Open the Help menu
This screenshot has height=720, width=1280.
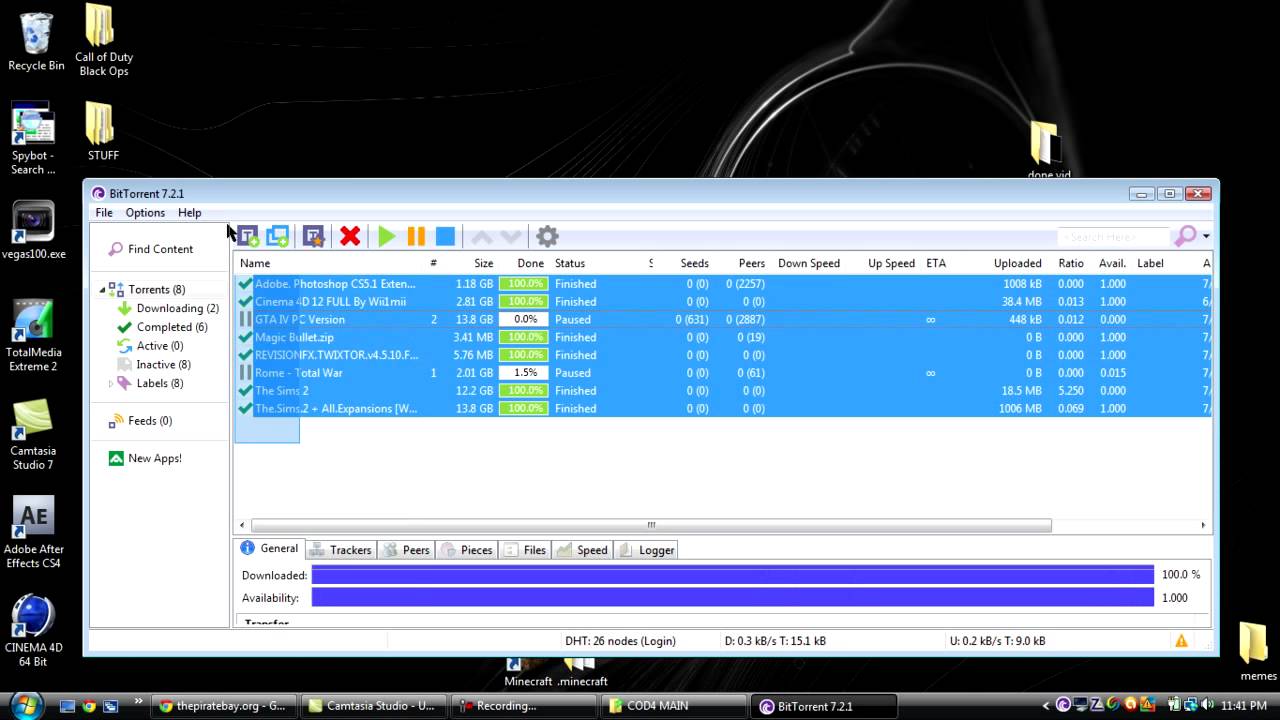coord(190,213)
